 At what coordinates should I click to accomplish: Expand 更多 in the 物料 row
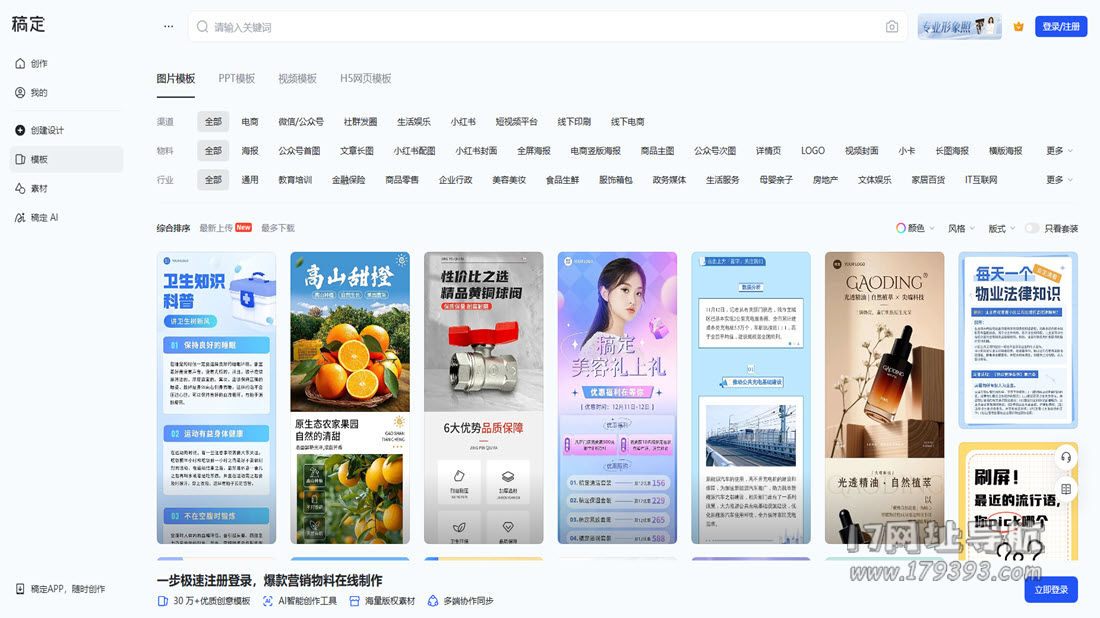click(x=1059, y=151)
